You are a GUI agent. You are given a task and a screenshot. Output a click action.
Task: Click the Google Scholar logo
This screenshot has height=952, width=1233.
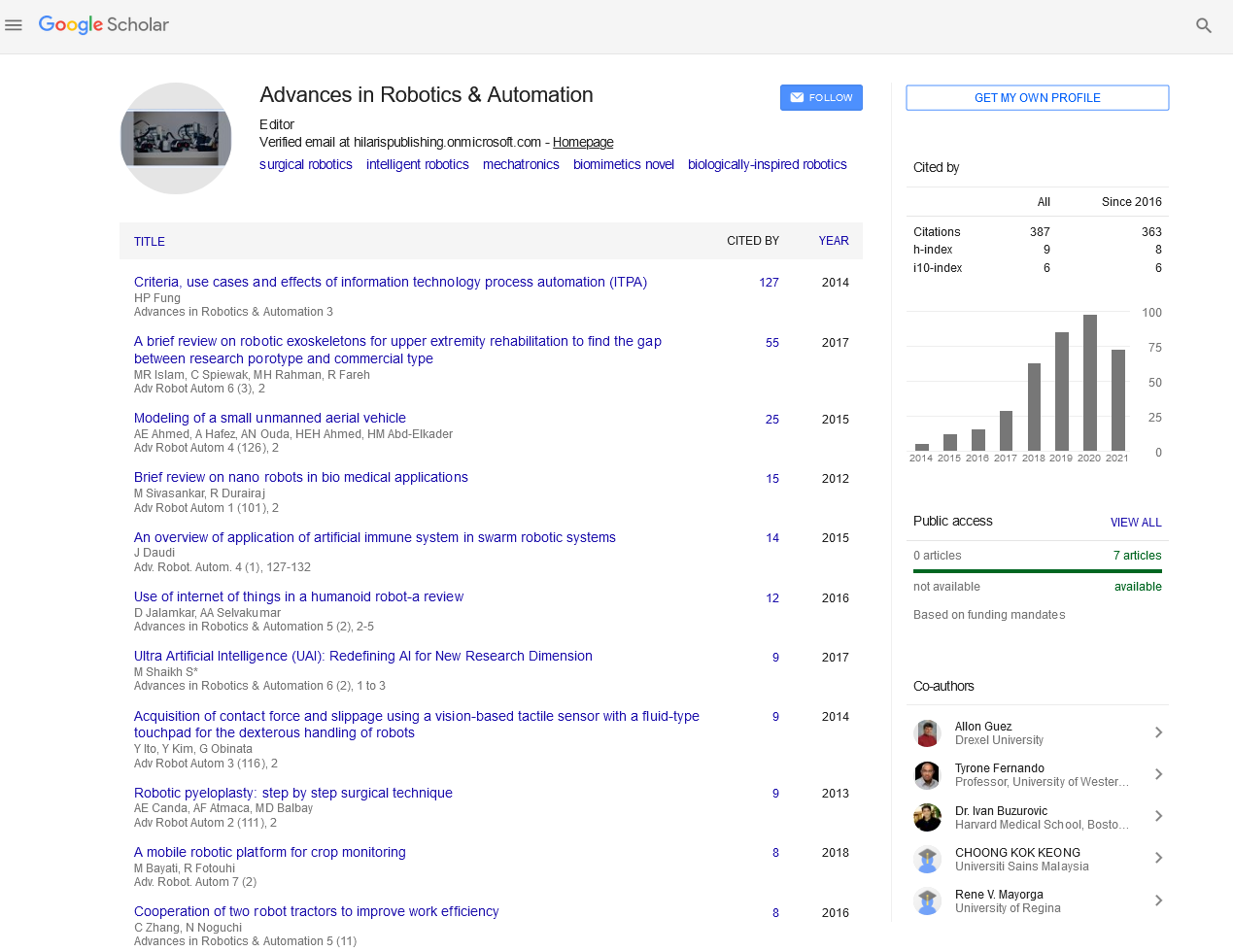pos(103,25)
